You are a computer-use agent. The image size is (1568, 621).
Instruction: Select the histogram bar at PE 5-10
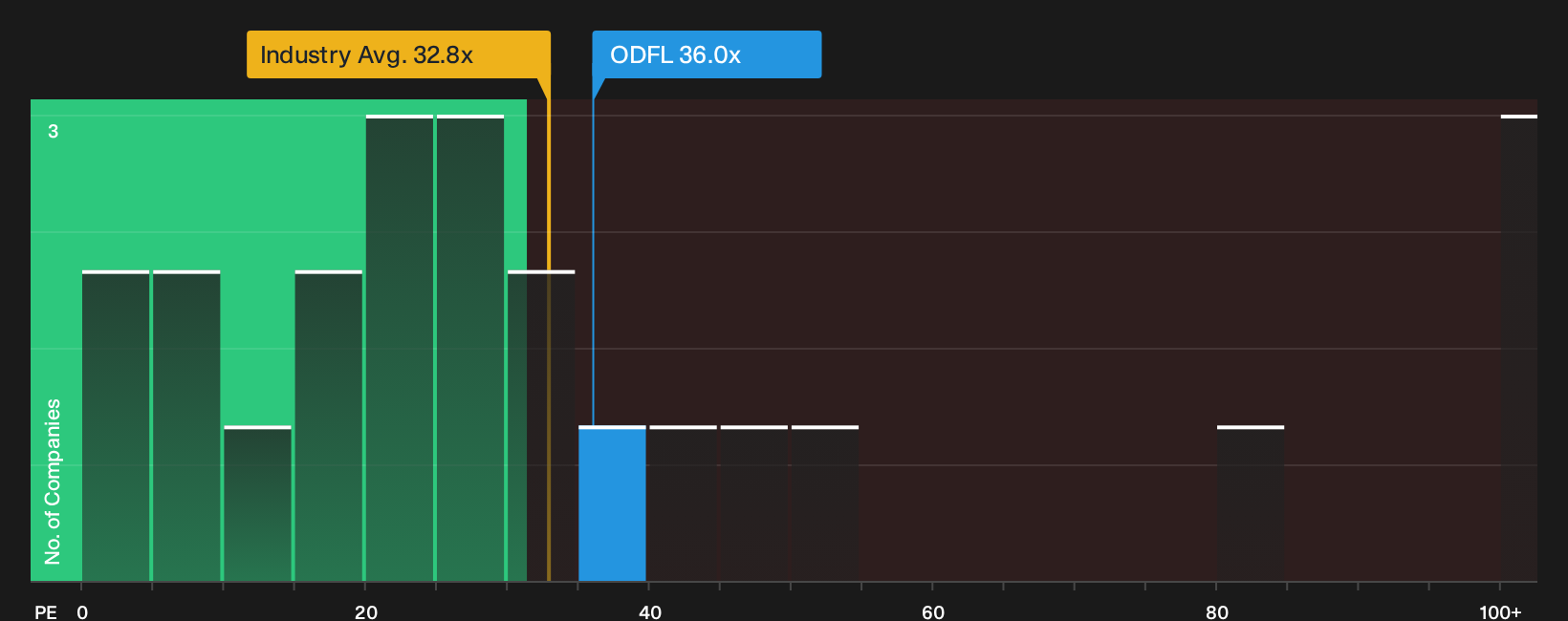[x=186, y=426]
